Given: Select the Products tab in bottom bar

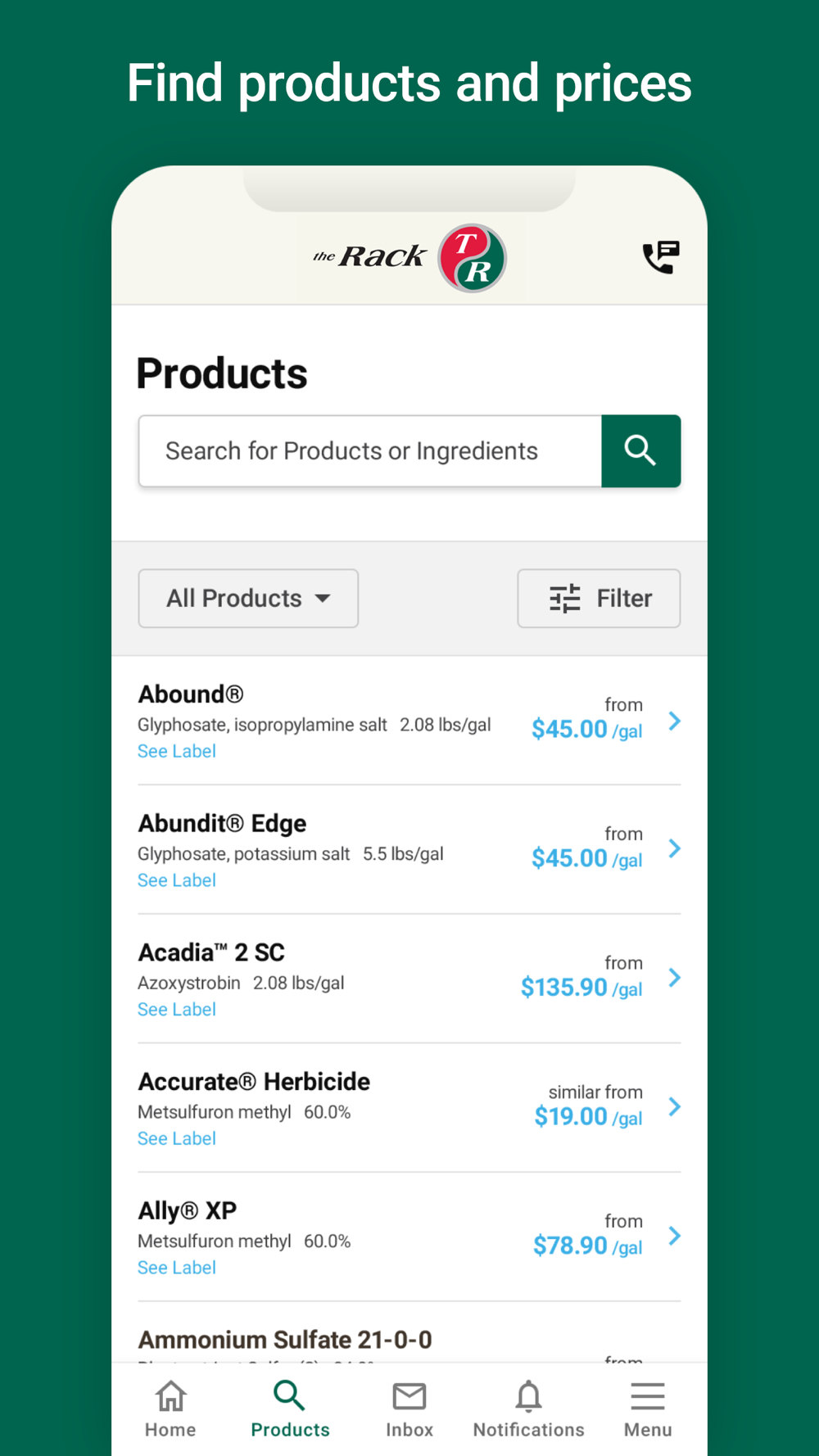Looking at the screenshot, I should pos(290,1409).
